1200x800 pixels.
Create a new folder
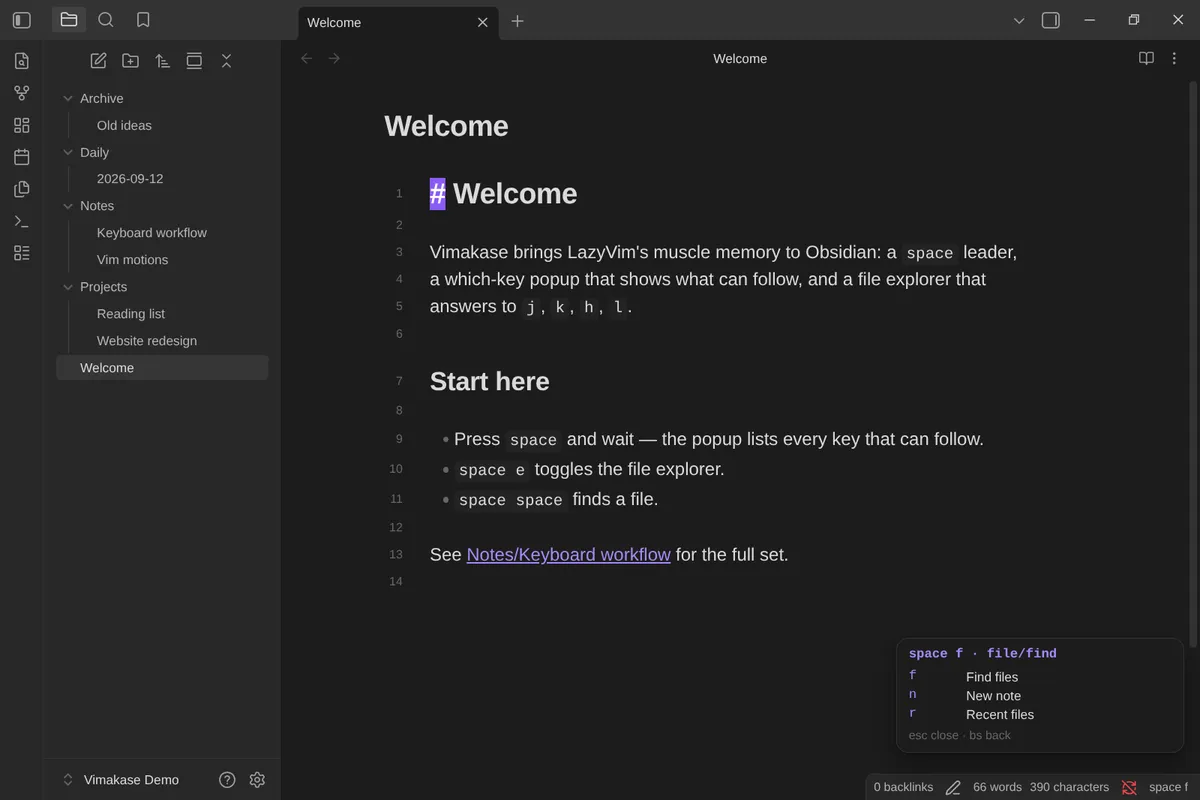pyautogui.click(x=130, y=61)
